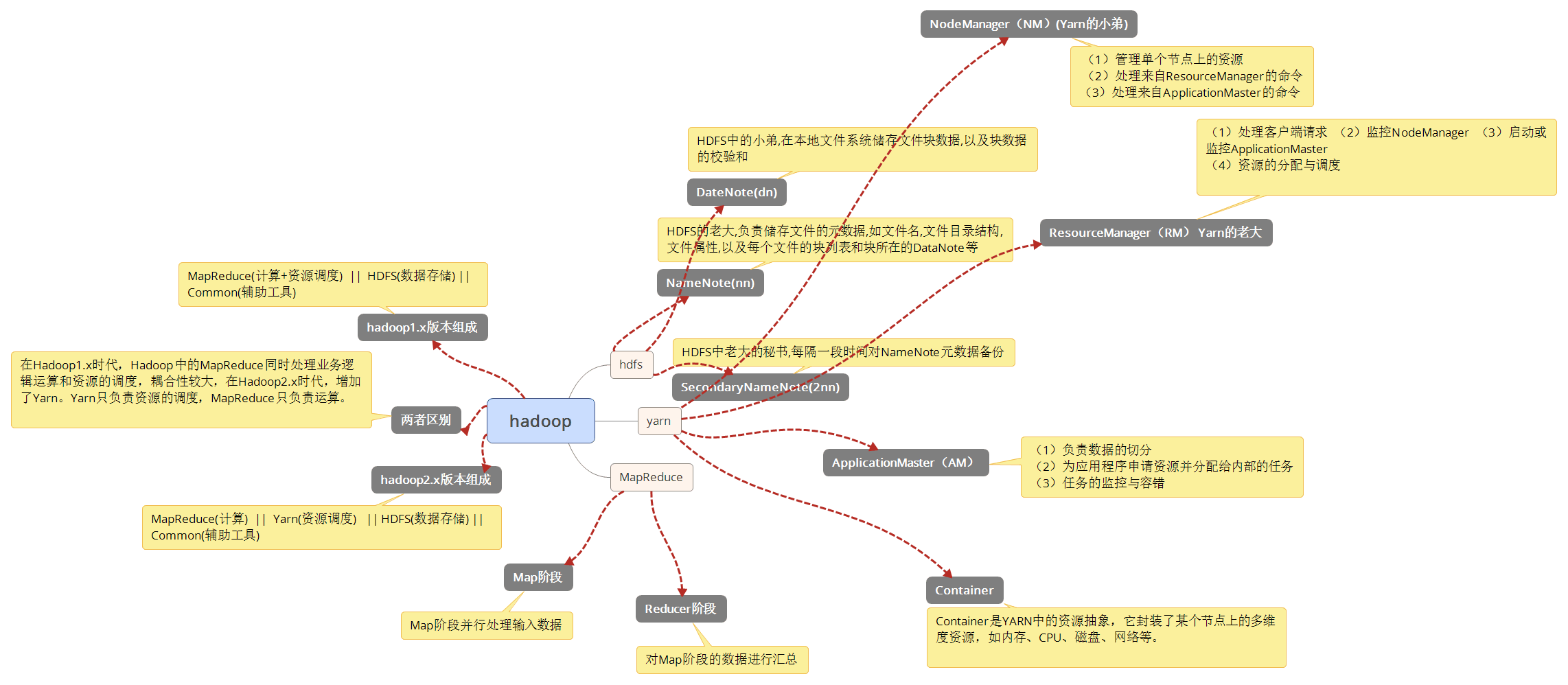This screenshot has height=685, width=1568.
Task: Click the note starting 在Hadoop1.x时代
Action: 192,390
